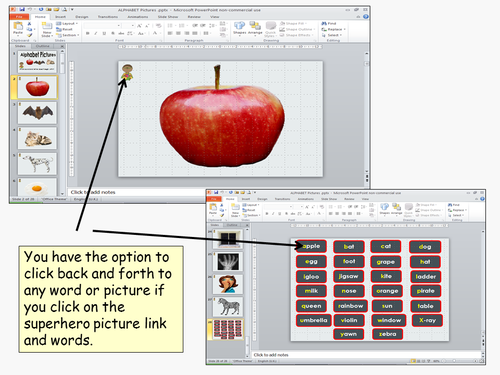The width and height of the screenshot is (500, 375).
Task: Click the Arrange icon in top ribbon
Action: click(x=255, y=28)
